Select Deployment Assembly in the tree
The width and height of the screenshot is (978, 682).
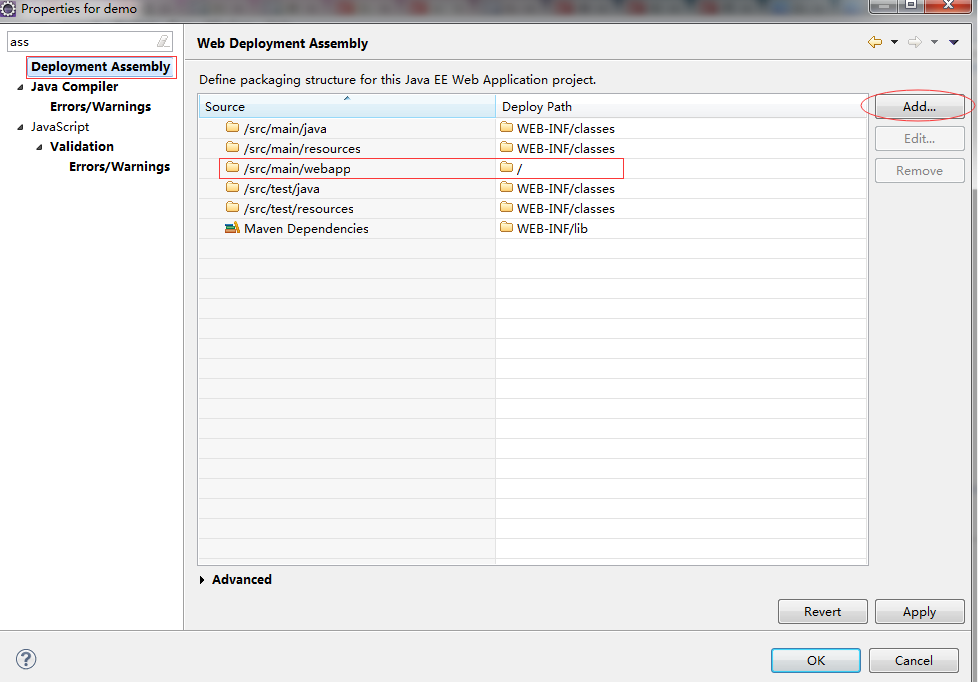100,67
